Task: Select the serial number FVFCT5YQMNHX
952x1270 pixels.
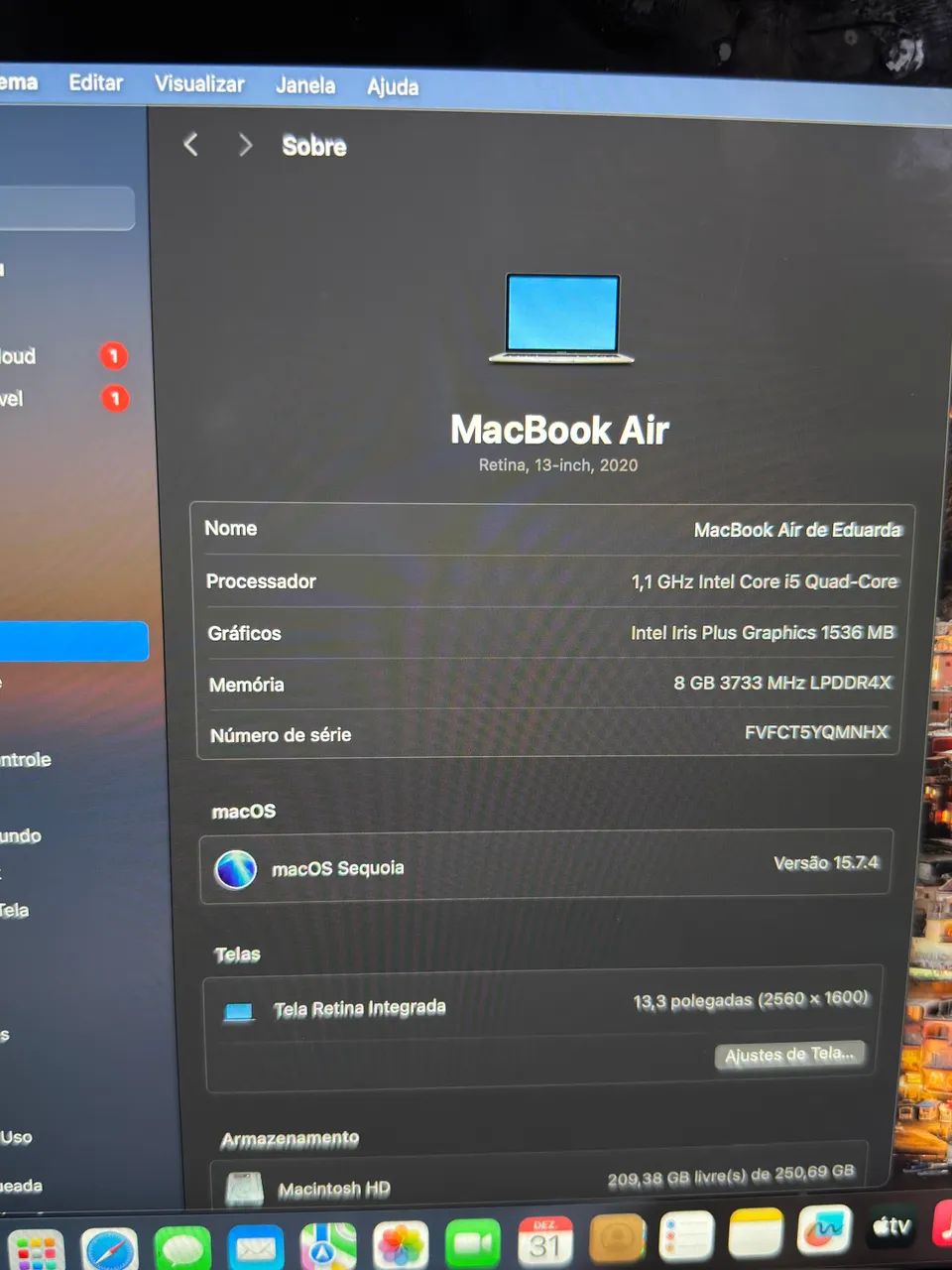Action: pos(816,732)
